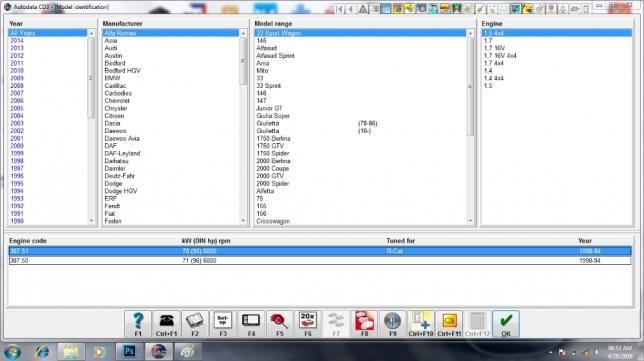
Task: Select Alfa Romeo in the Manufacturer list
Action: click(x=170, y=33)
